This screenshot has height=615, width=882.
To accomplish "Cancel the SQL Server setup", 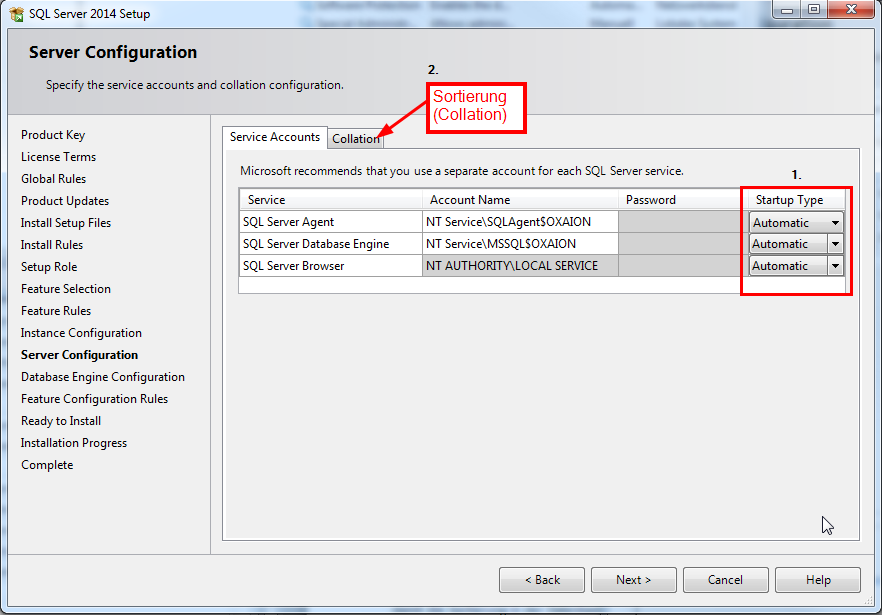I will (725, 580).
